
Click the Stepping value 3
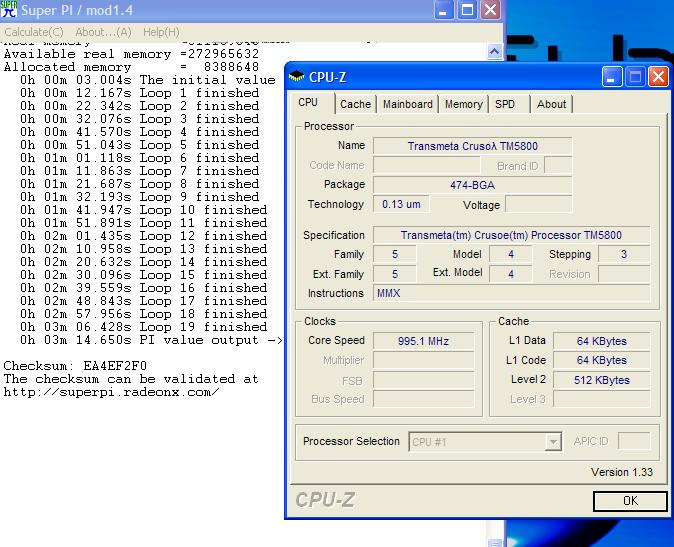[624, 254]
